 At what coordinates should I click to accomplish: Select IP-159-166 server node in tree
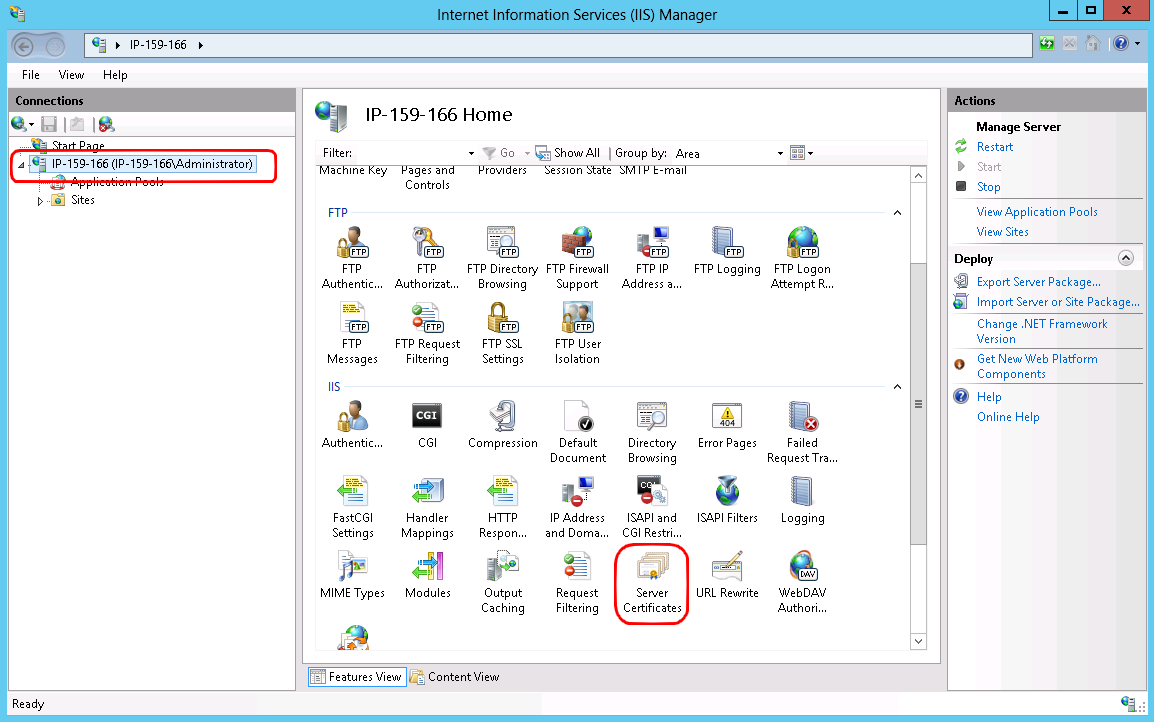[152, 163]
